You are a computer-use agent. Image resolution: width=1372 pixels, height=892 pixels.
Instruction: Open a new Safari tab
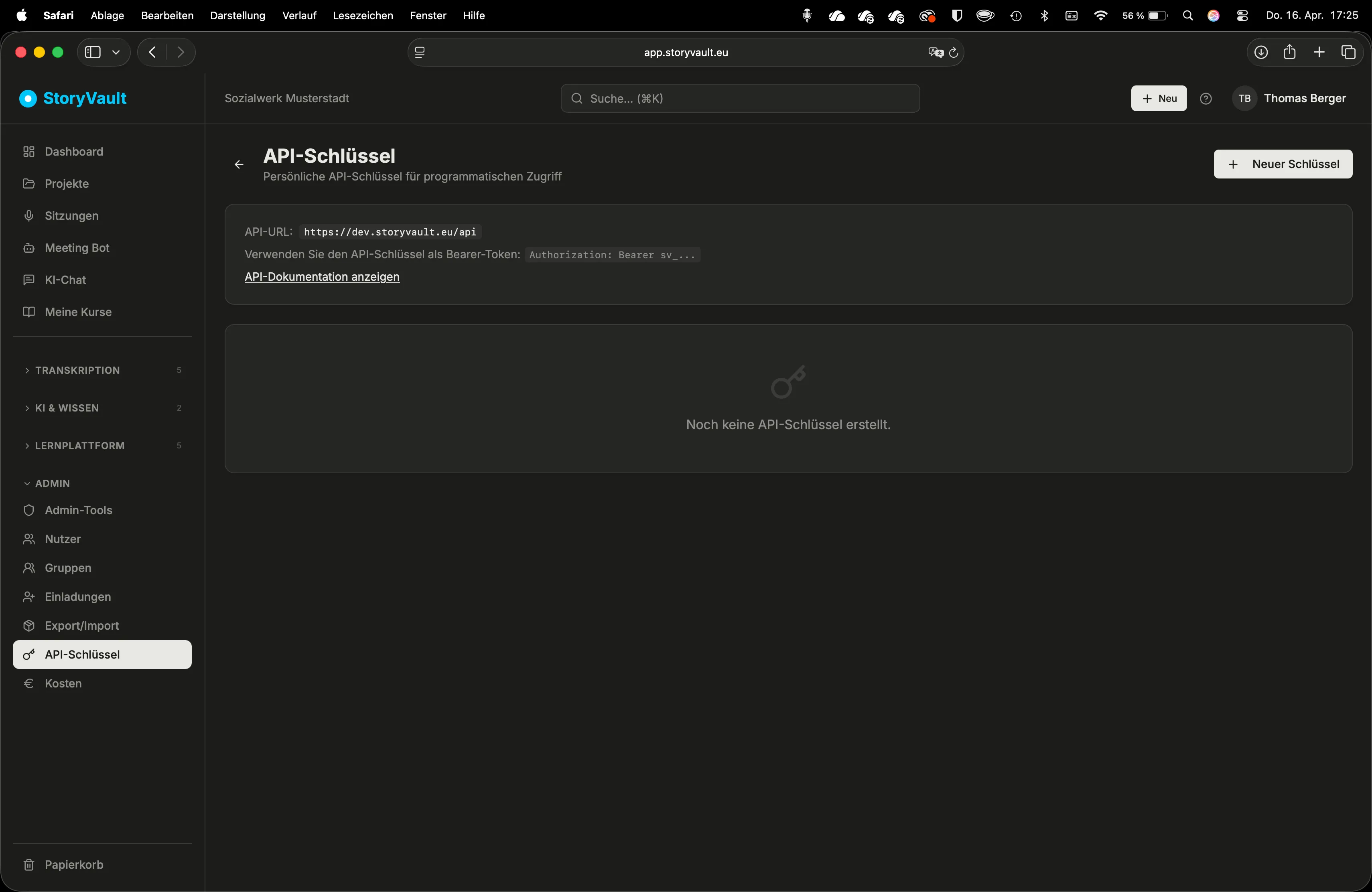pyautogui.click(x=1319, y=53)
